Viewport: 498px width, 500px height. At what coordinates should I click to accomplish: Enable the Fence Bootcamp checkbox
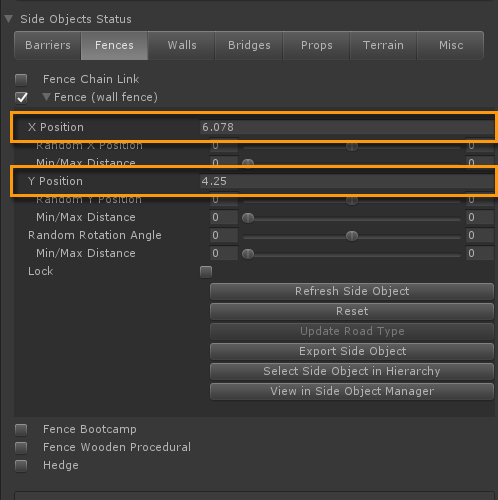pos(21,430)
